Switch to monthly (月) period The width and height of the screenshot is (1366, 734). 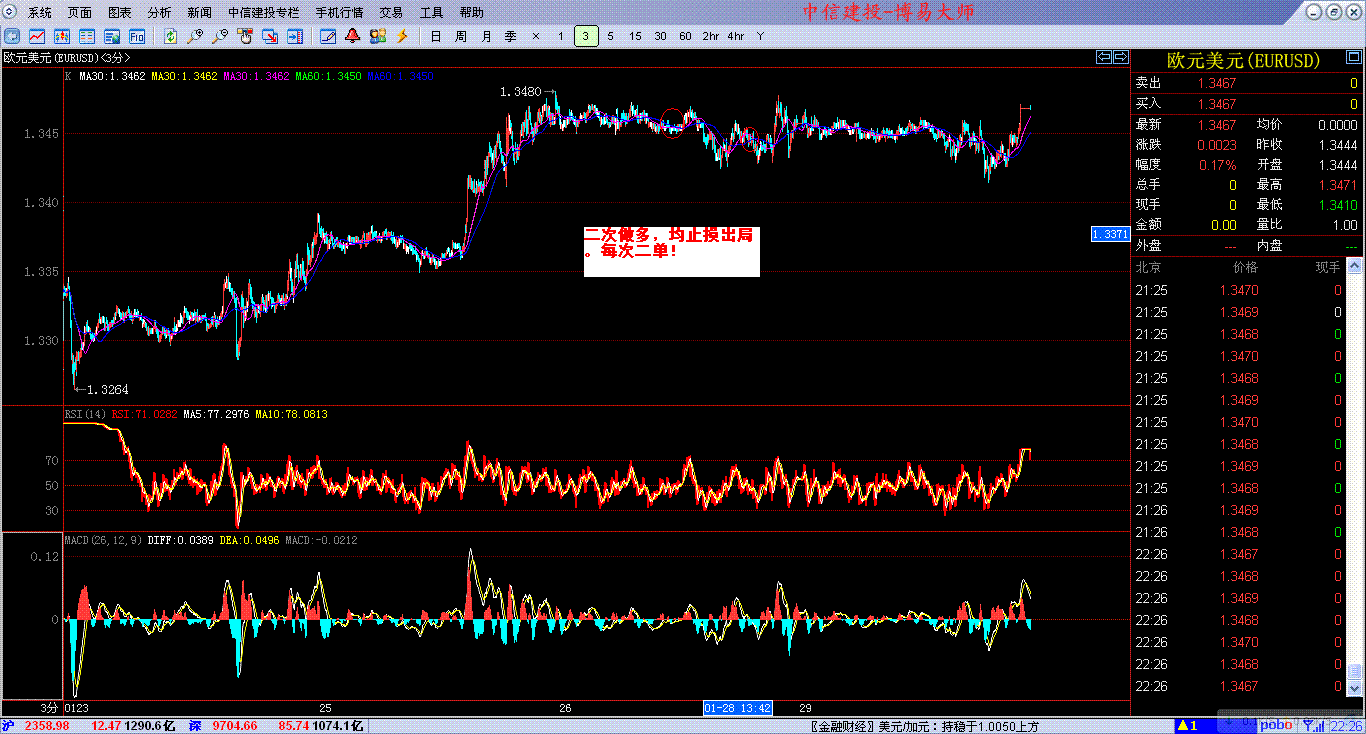485,36
